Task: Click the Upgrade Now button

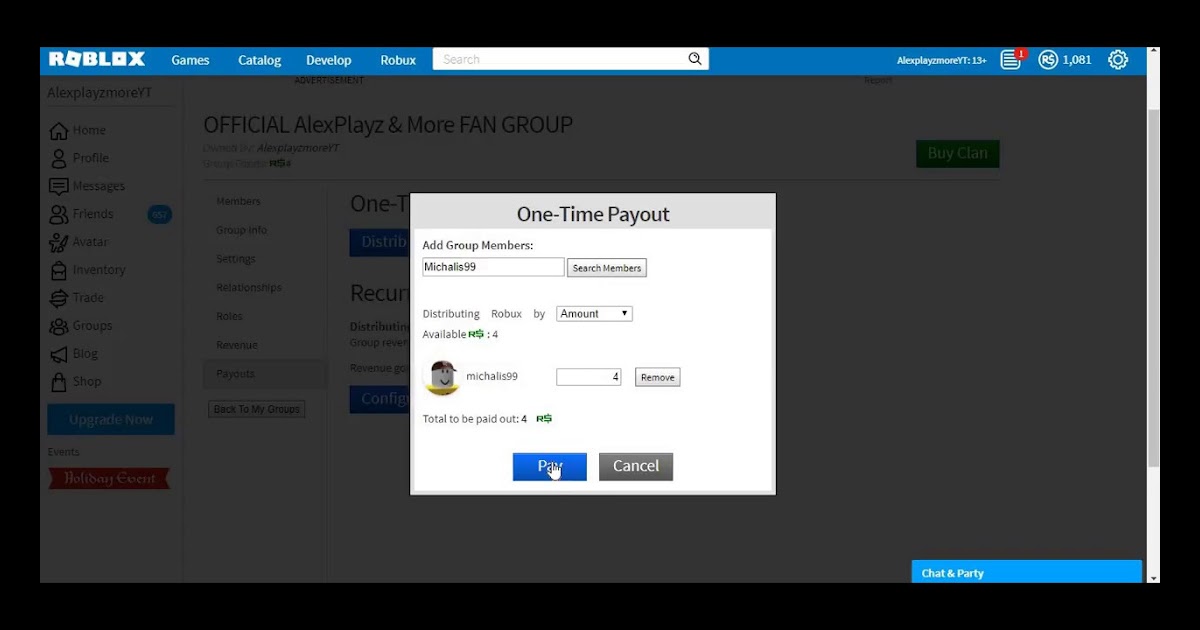Action: pos(111,420)
